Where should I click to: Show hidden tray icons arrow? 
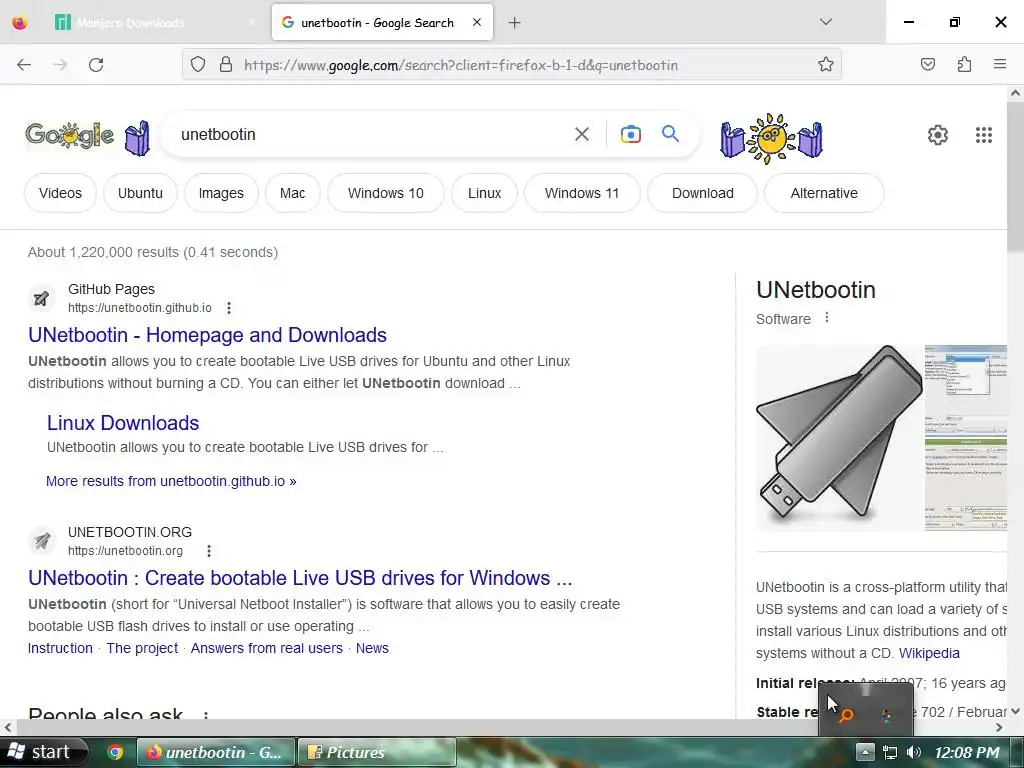pos(865,752)
